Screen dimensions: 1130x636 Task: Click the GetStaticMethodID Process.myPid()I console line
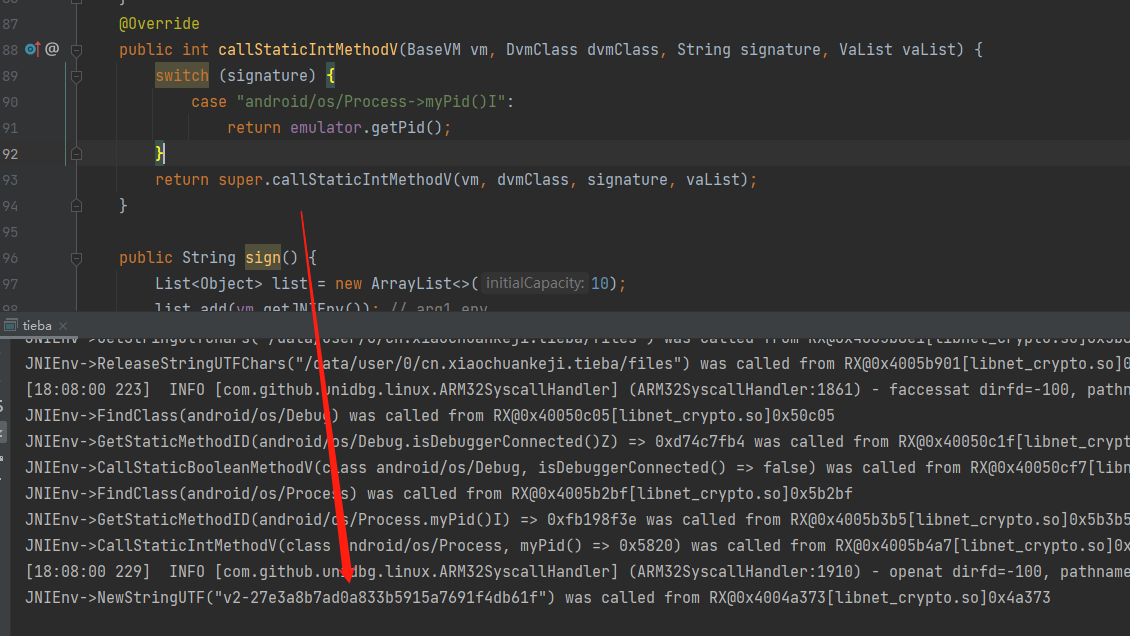(x=577, y=519)
